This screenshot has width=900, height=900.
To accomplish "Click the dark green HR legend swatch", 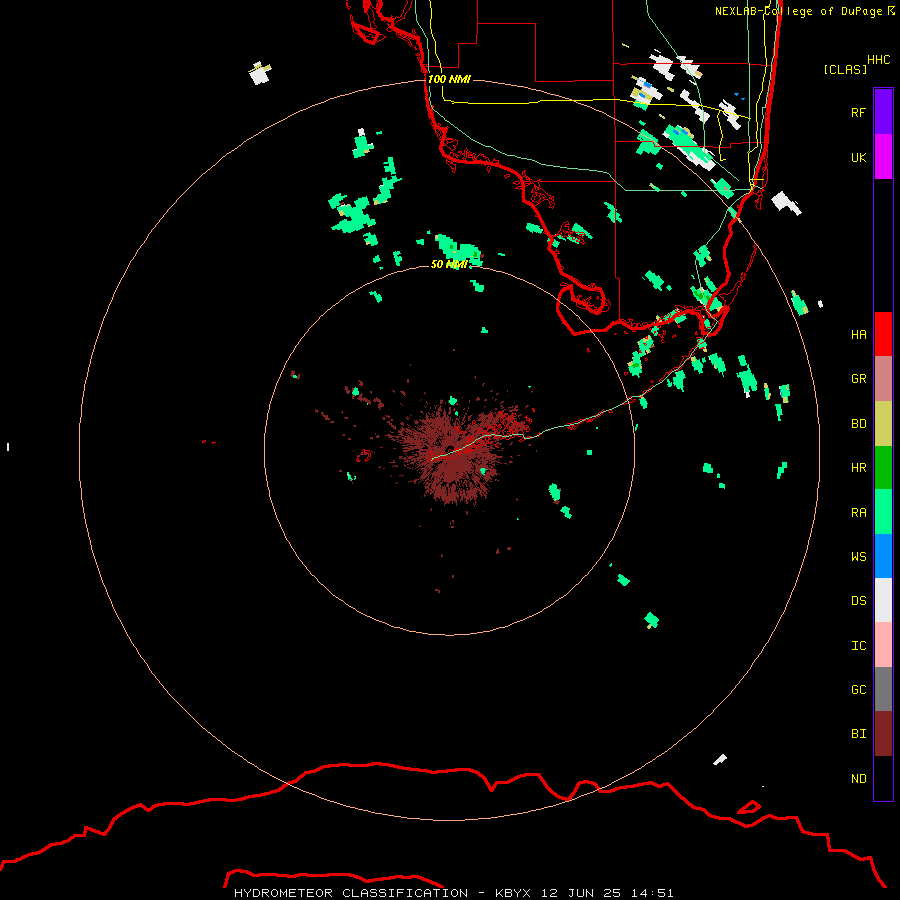I will (x=883, y=468).
